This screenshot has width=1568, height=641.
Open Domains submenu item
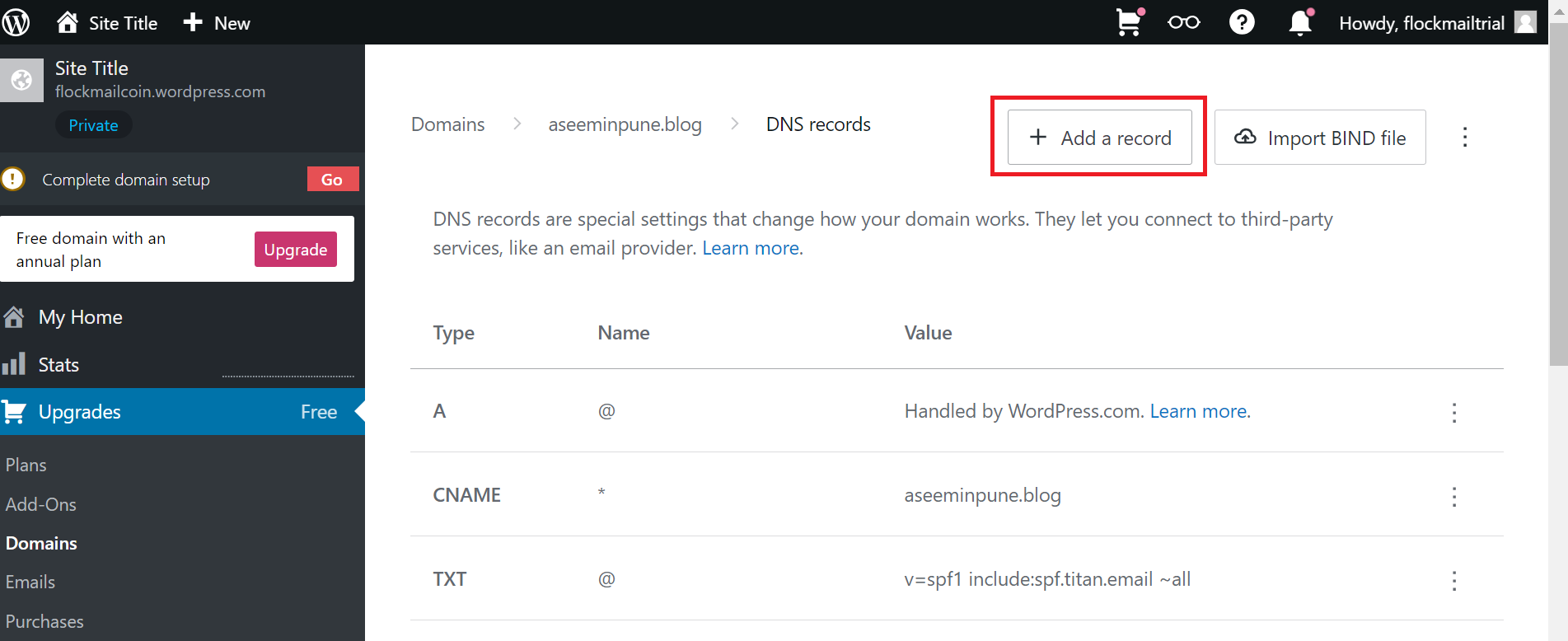point(41,543)
